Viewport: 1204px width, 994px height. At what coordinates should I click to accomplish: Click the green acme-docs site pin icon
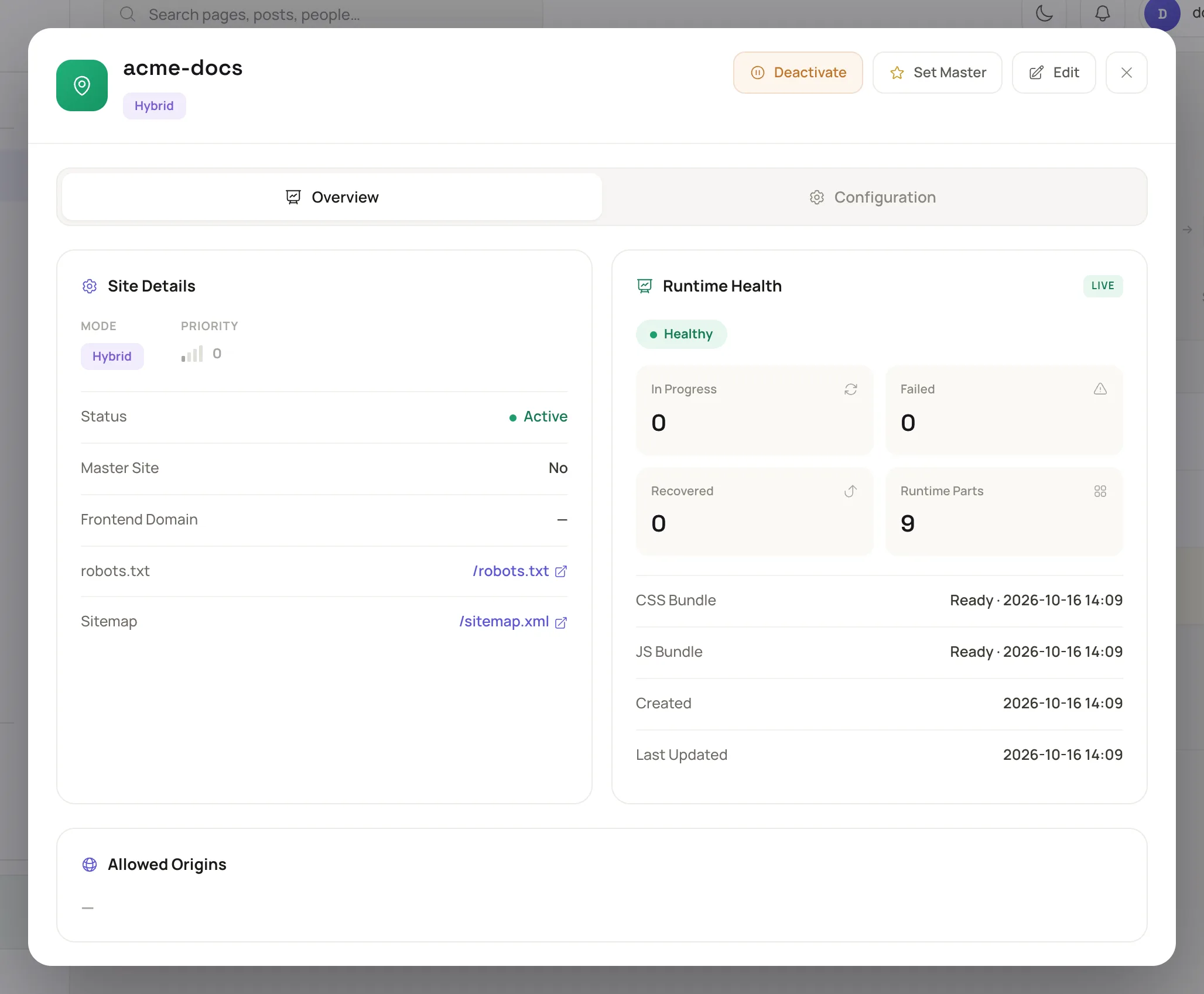[x=82, y=85]
